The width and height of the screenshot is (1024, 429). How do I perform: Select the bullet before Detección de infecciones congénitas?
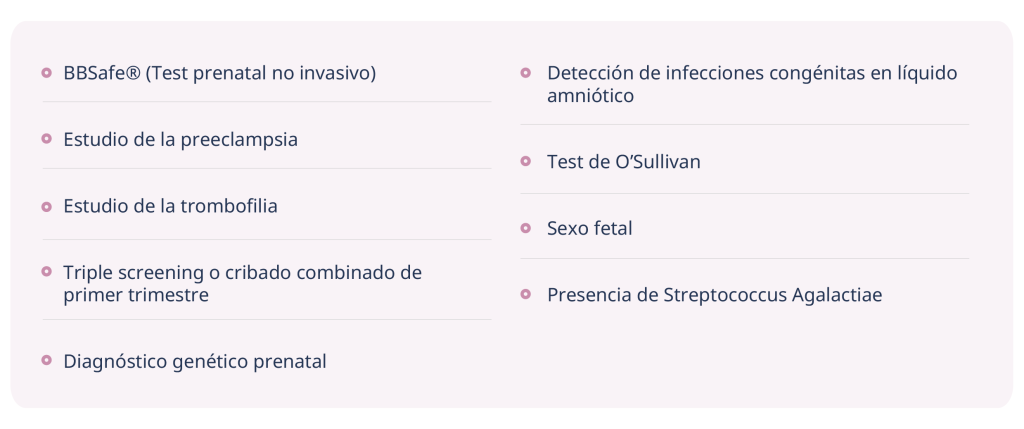point(526,73)
